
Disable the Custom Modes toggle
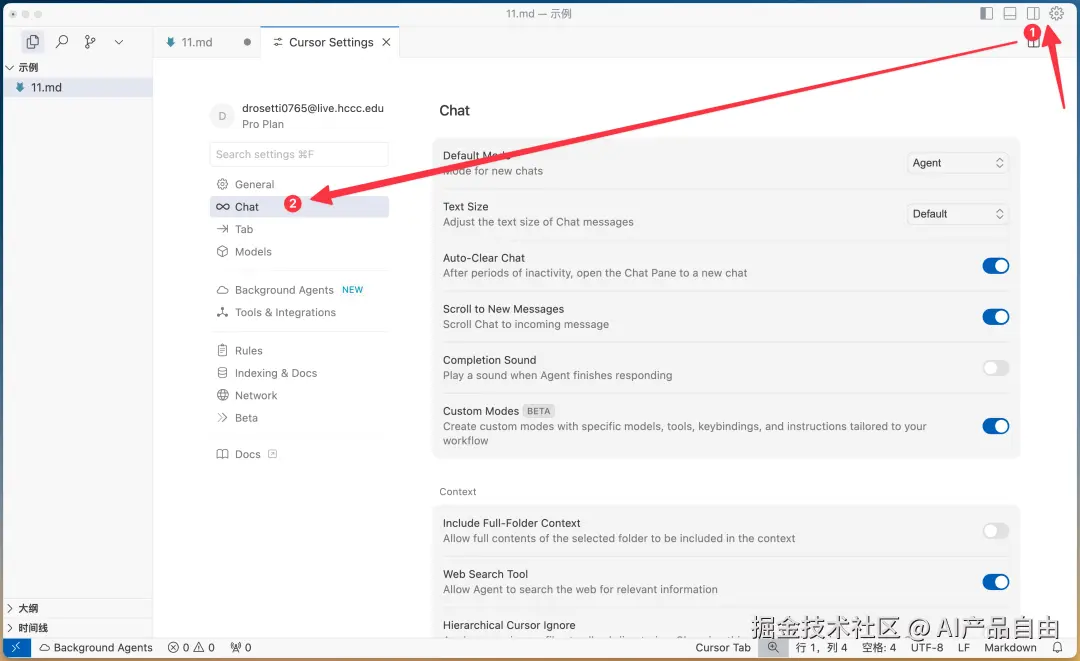995,426
